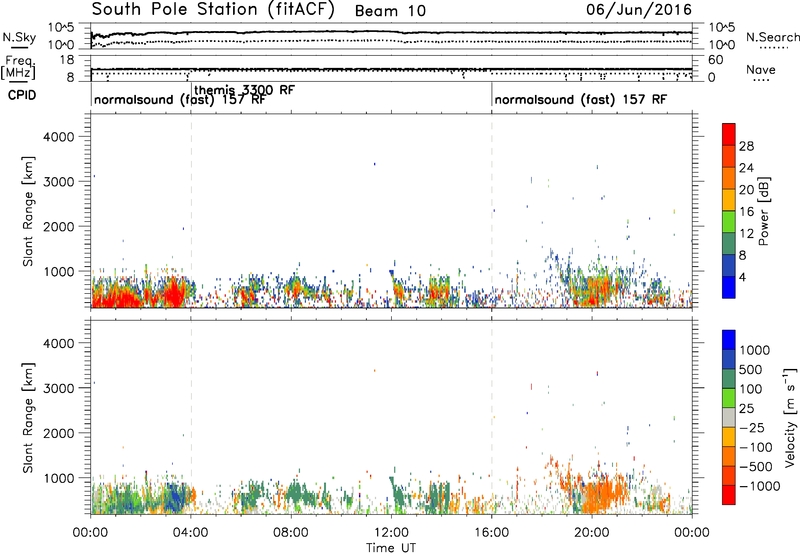Click the "-25" velocity colorbar label
The image size is (800, 554).
pos(752,427)
